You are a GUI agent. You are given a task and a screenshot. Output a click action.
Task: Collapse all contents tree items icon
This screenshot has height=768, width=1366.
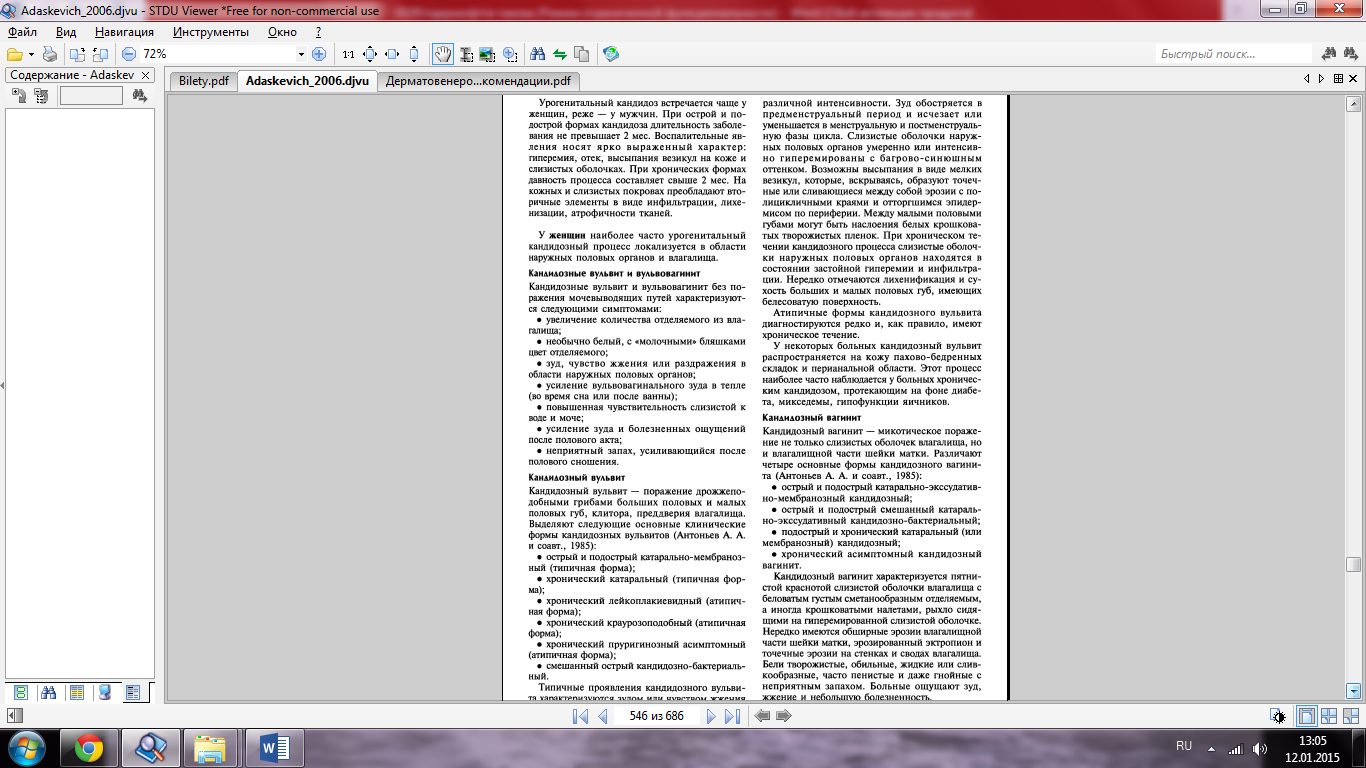41,96
